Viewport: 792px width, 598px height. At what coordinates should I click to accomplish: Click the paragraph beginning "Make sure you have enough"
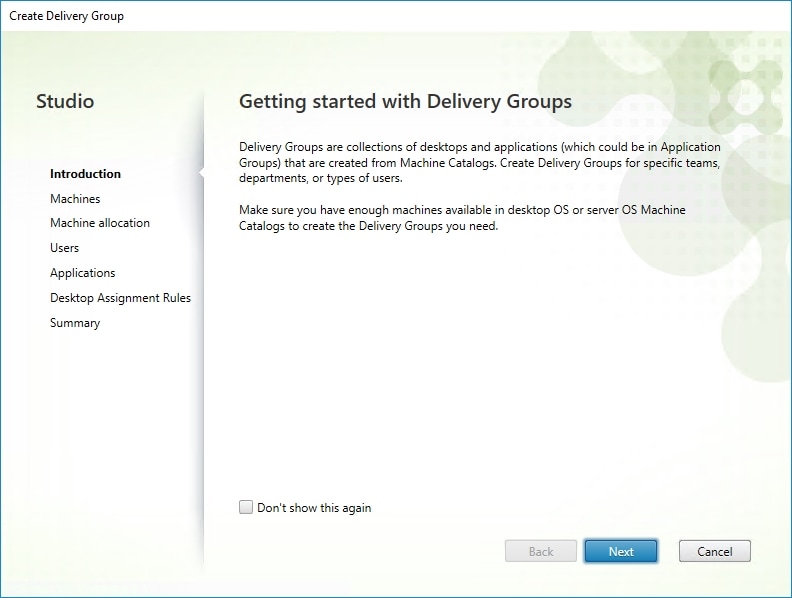tap(462, 218)
